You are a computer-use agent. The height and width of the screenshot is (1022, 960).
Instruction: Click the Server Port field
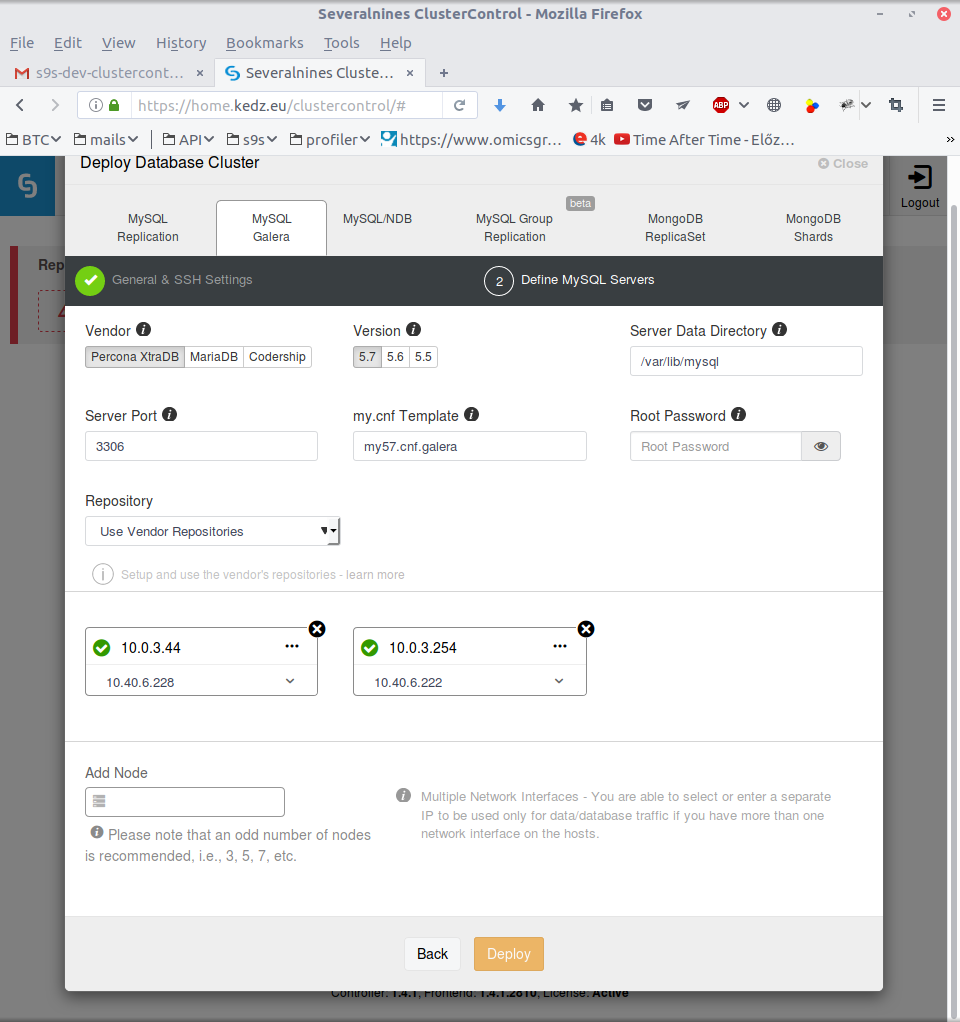click(201, 446)
